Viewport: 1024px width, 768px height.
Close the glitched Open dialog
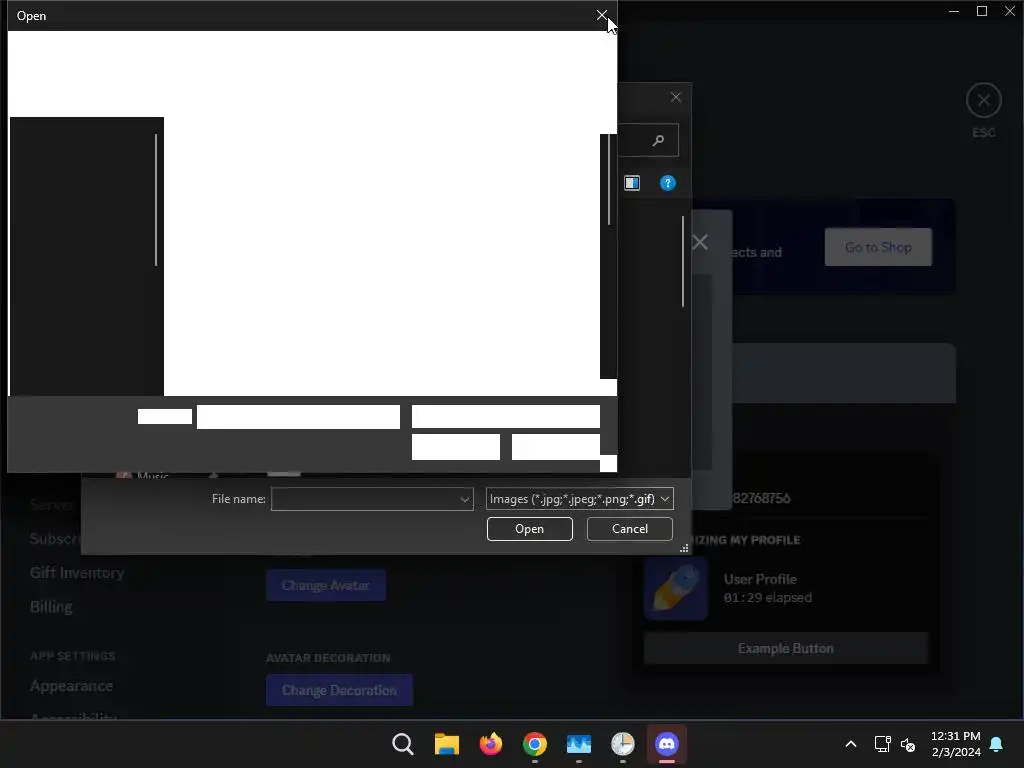point(601,15)
